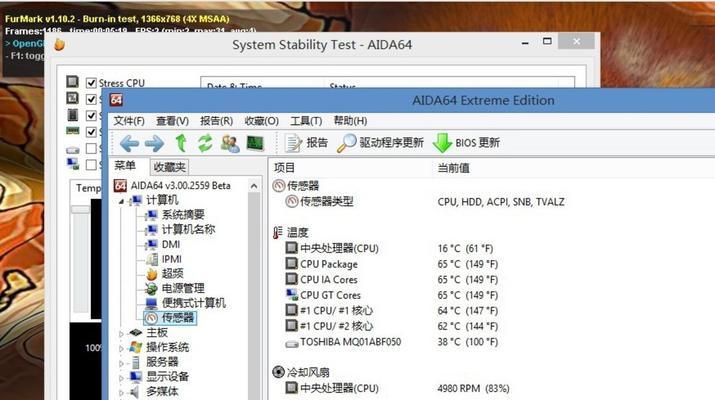Go forward with the blue right arrow

[x=155, y=144]
